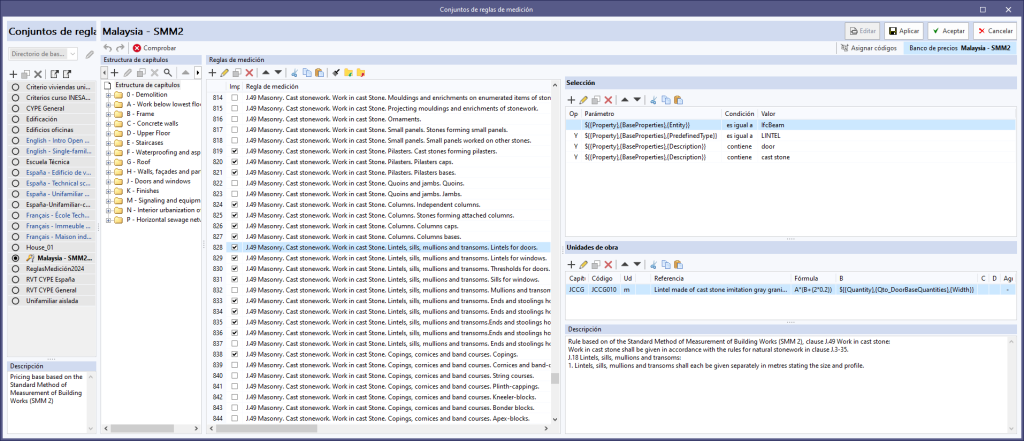
Task: Click paste icon in Unidades de obra toolbar
Action: pyautogui.click(x=678, y=264)
